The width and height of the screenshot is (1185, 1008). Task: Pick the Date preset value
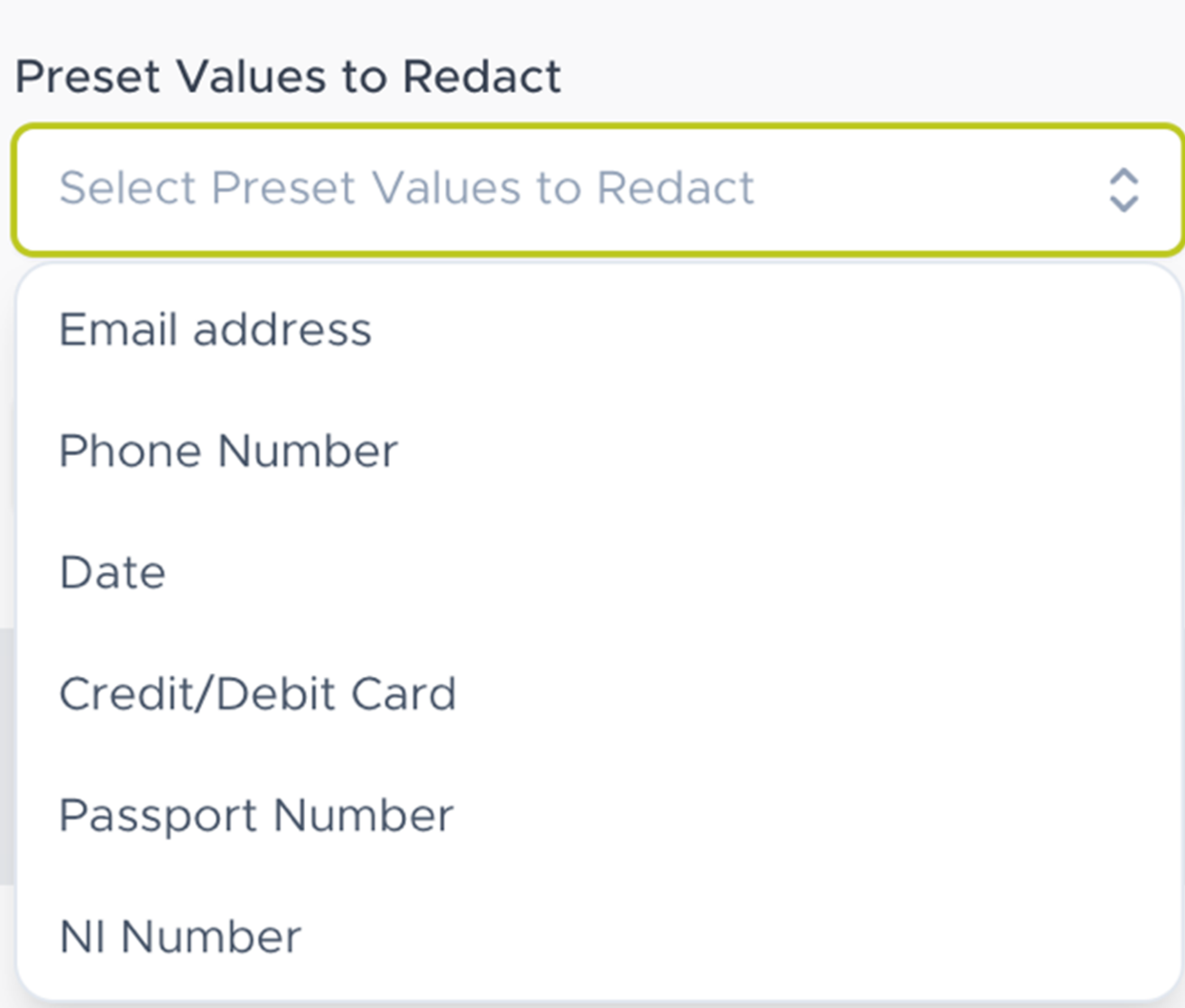click(113, 573)
